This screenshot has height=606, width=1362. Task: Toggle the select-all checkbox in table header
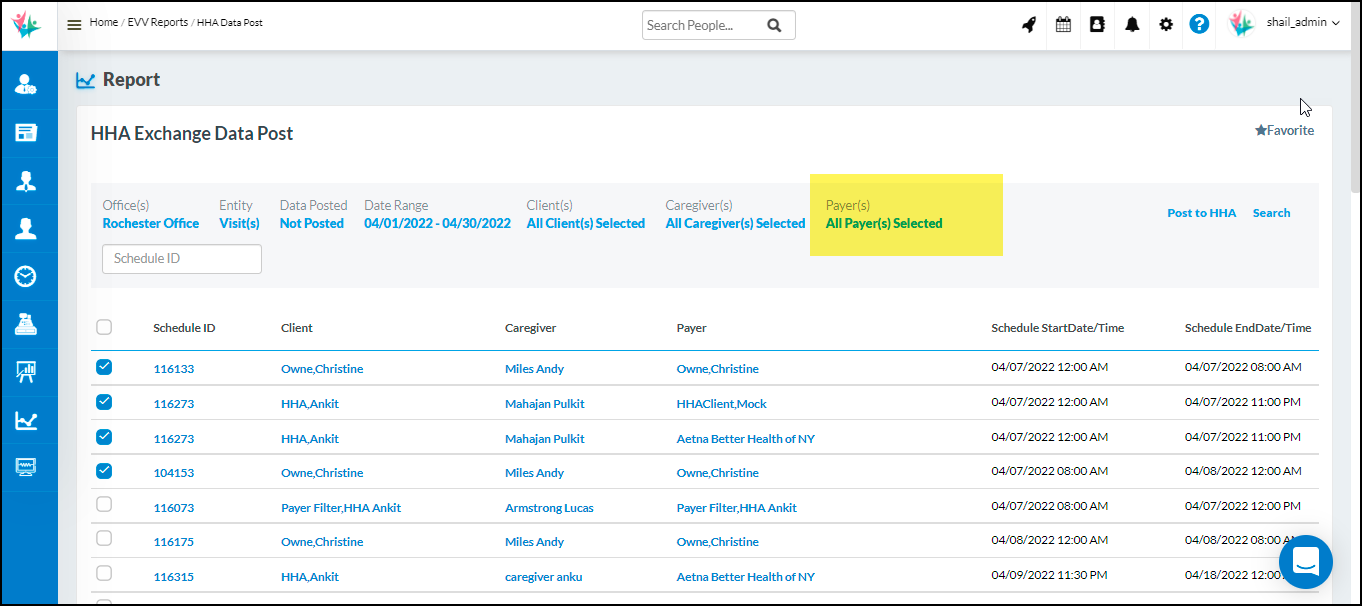104,327
